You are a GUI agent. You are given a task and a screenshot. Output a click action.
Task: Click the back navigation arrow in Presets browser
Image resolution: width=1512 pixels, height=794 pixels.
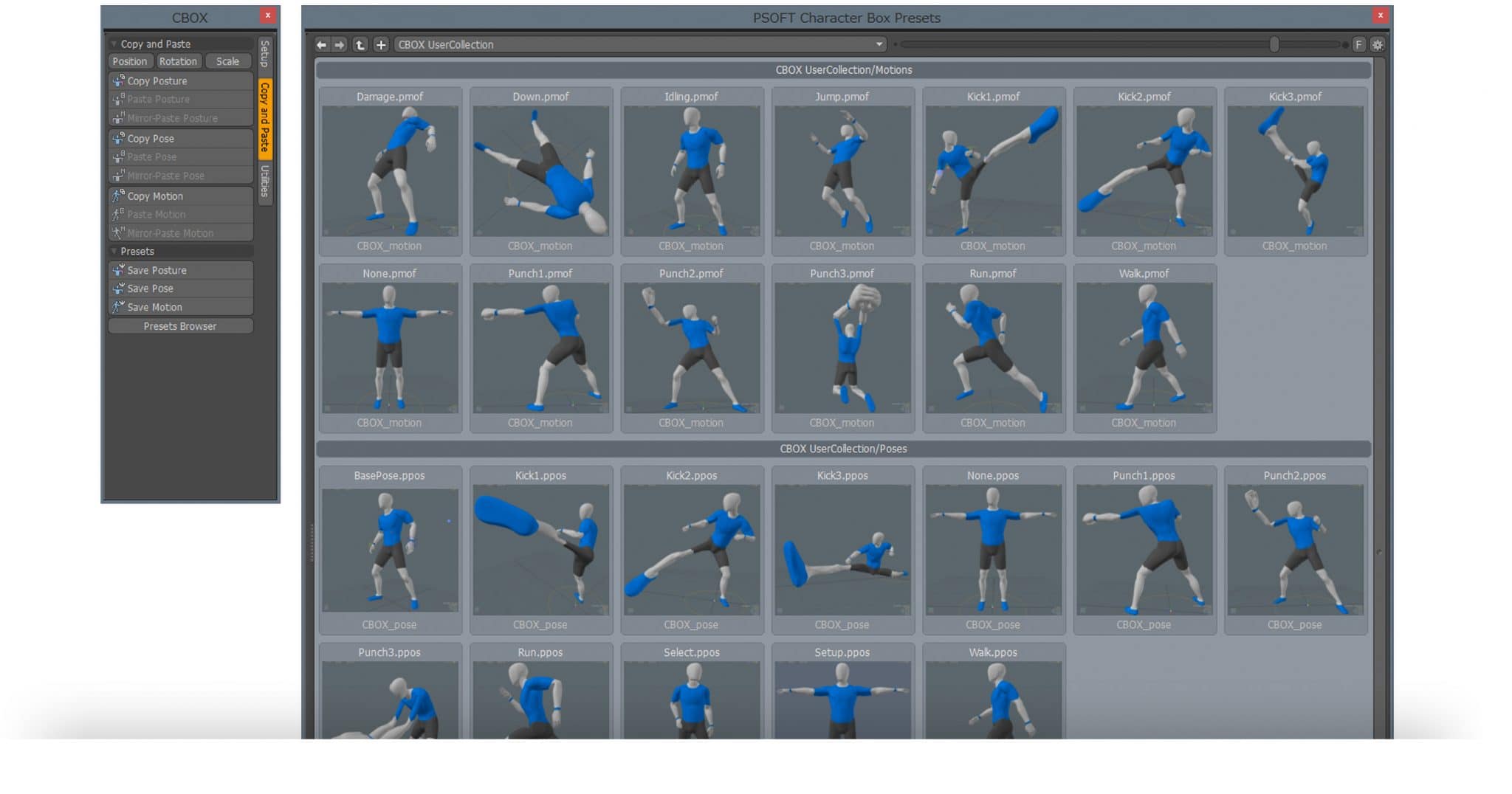click(322, 44)
